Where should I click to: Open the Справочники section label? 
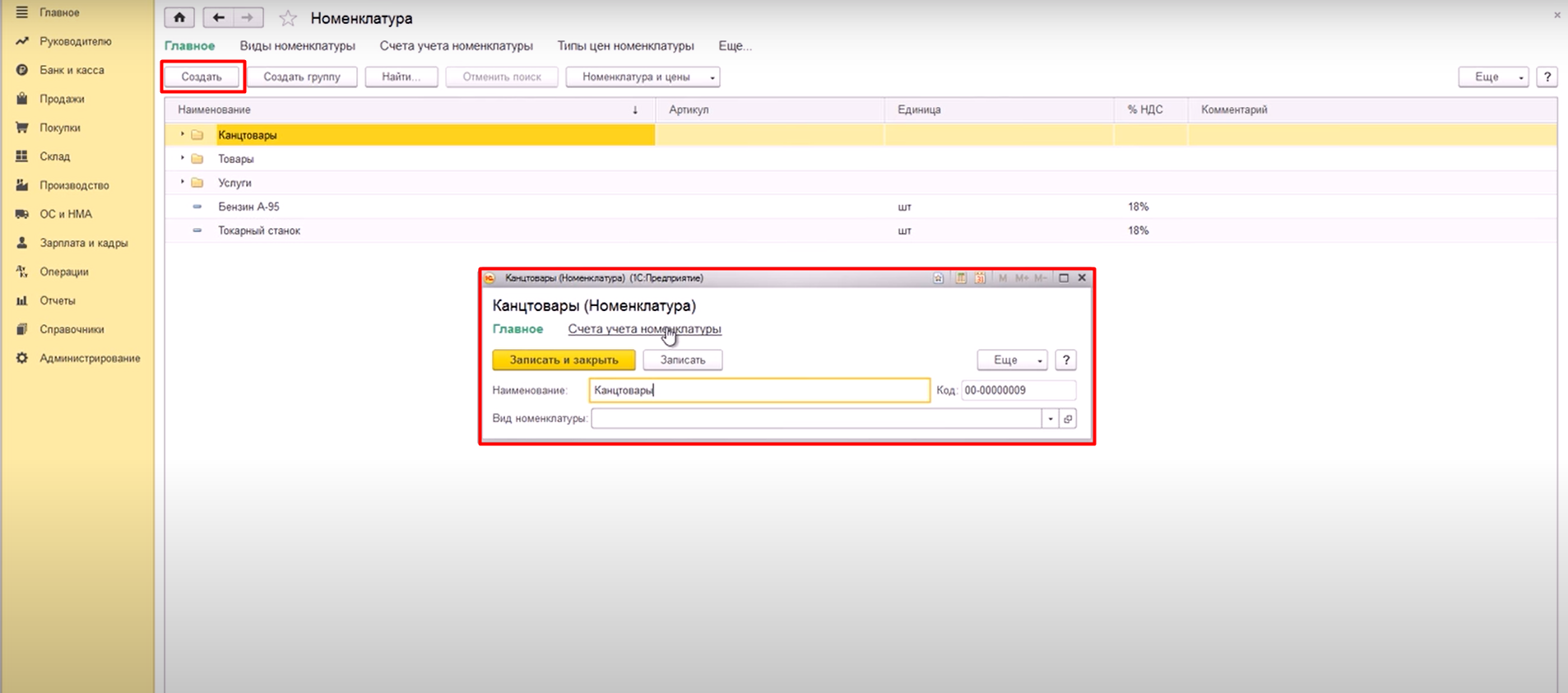pos(72,329)
